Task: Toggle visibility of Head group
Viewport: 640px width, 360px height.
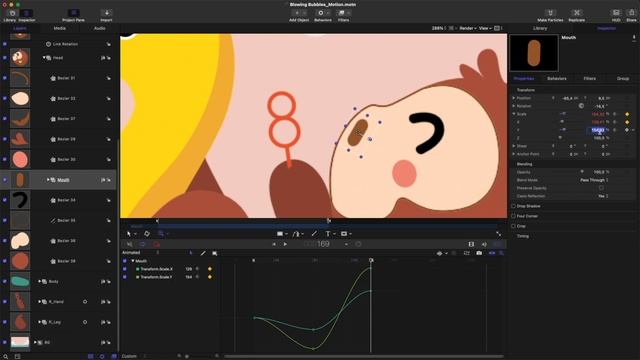Action: pos(5,58)
